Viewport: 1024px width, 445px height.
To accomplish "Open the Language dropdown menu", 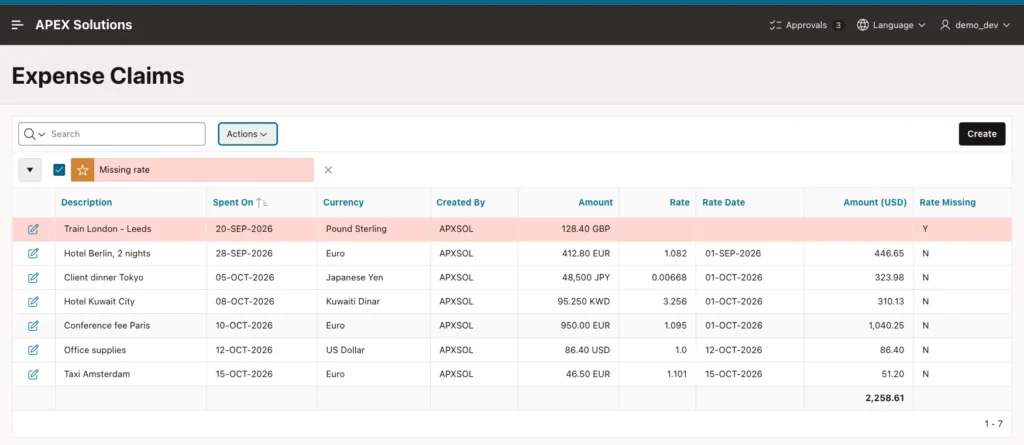I will point(891,25).
